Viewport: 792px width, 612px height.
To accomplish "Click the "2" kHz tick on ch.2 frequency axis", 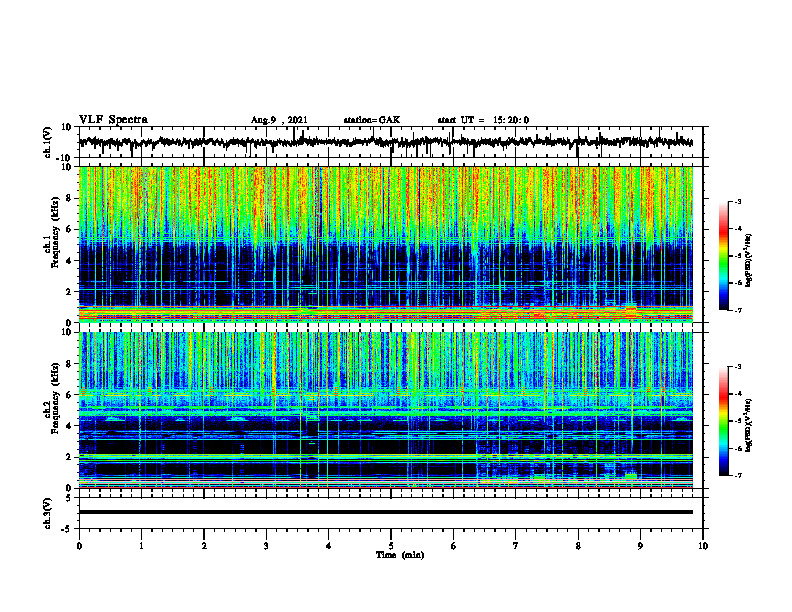I will (69, 457).
